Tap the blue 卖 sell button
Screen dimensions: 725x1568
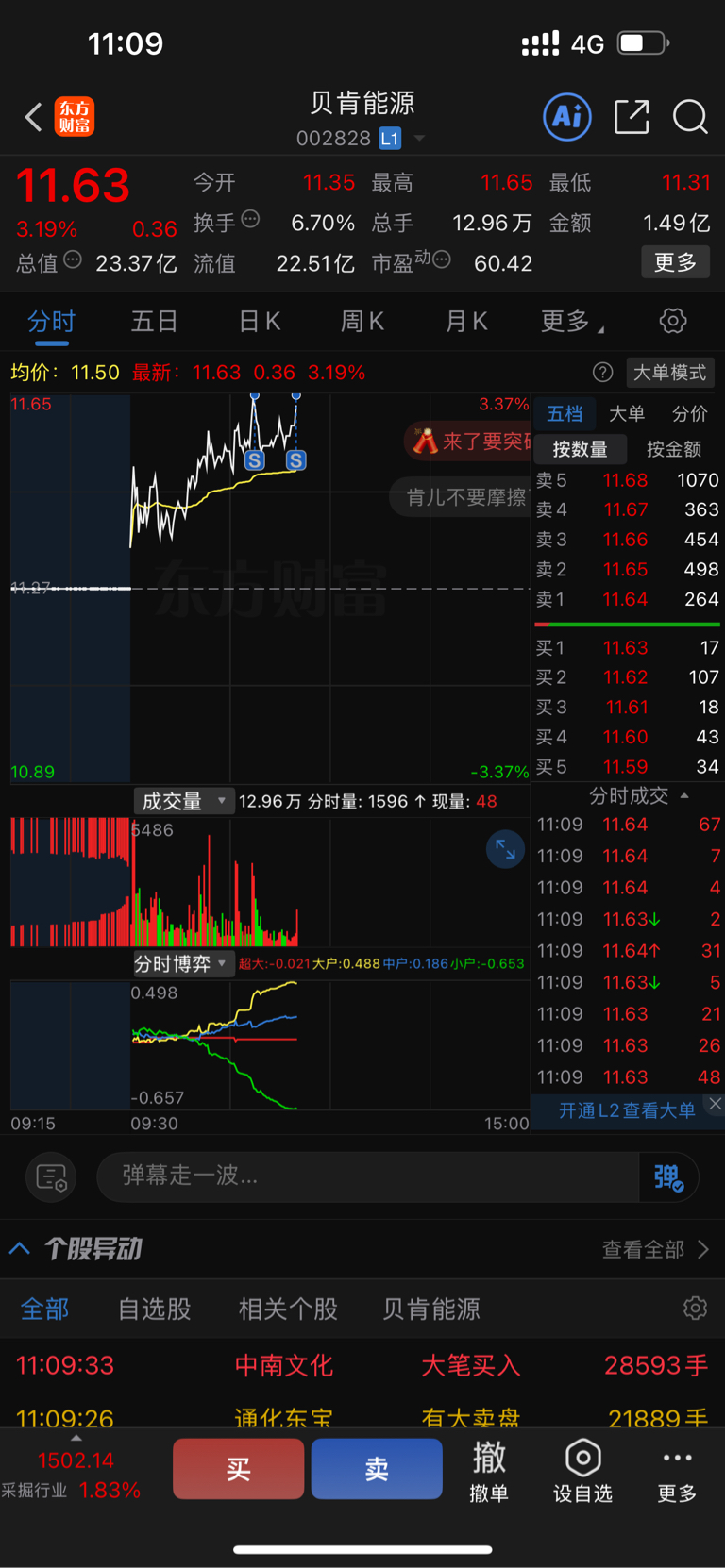pyautogui.click(x=377, y=1469)
